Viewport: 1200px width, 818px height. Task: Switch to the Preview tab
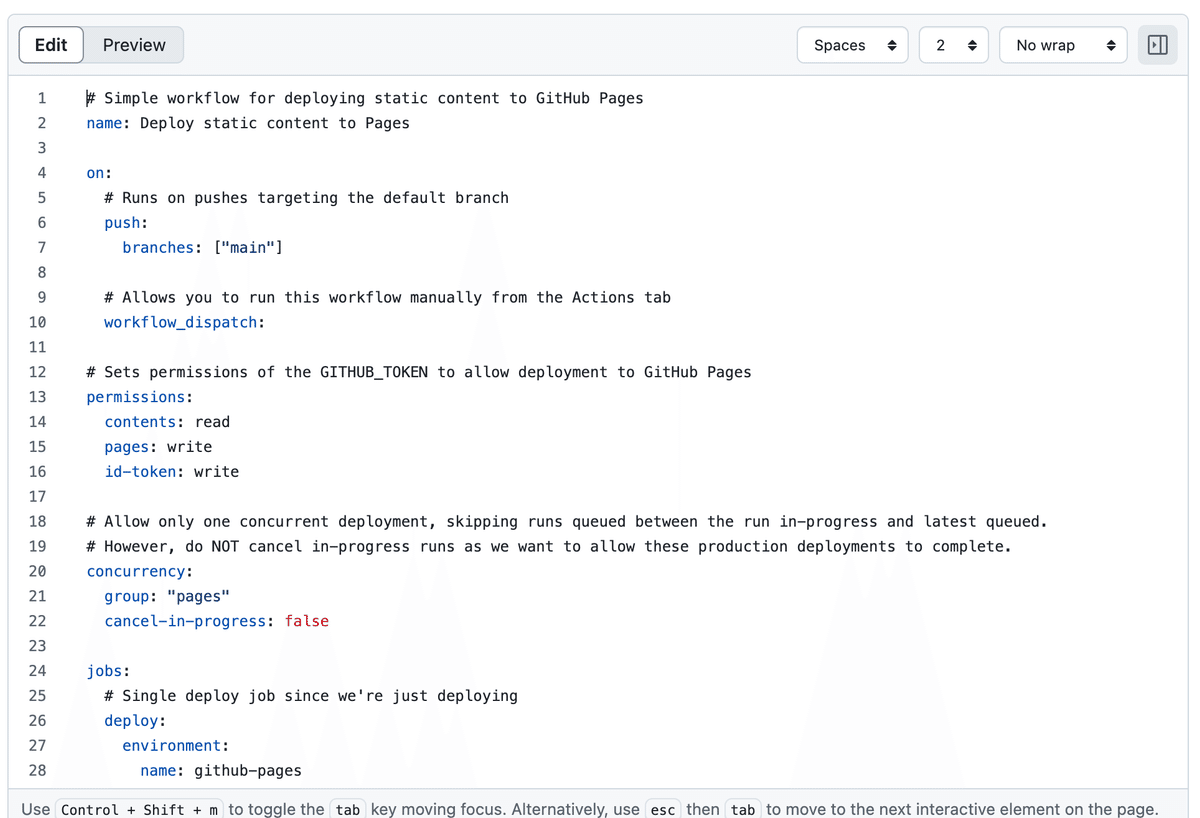pos(134,45)
